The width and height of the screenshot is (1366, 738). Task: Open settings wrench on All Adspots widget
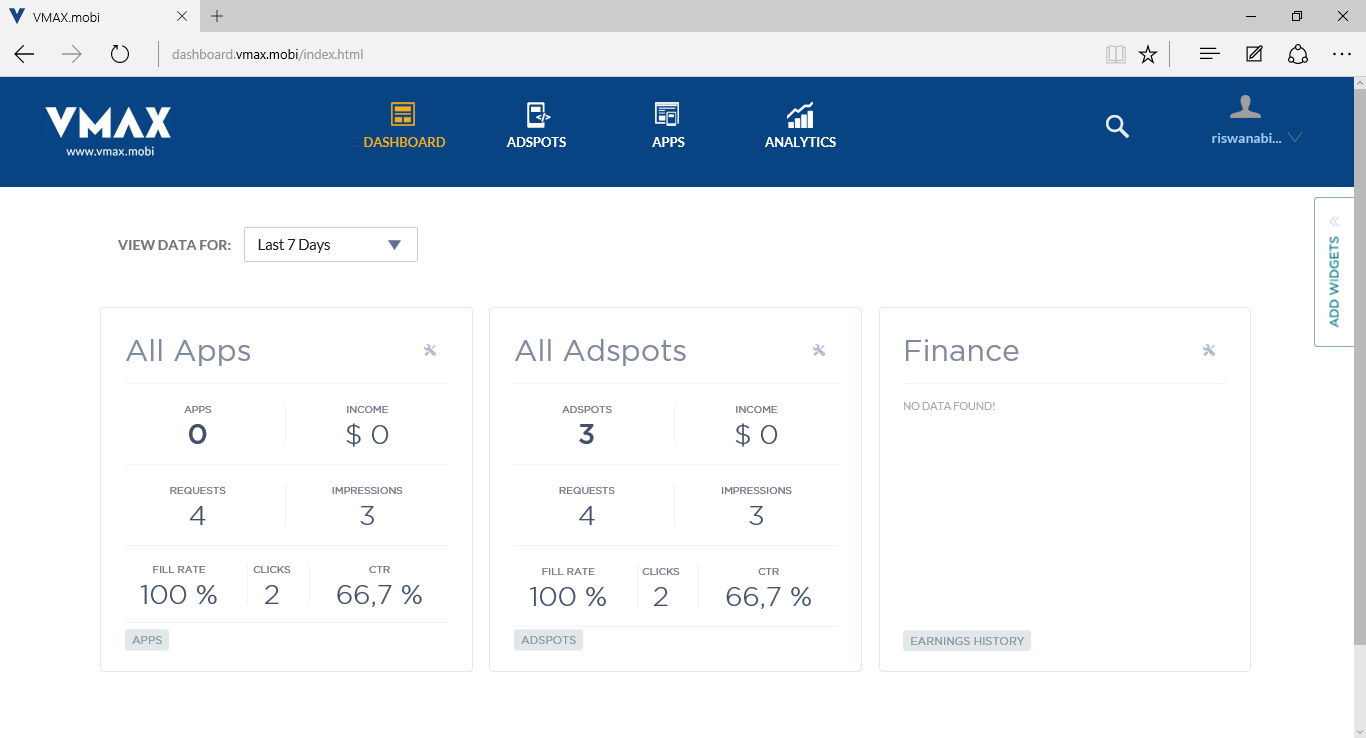tap(819, 350)
